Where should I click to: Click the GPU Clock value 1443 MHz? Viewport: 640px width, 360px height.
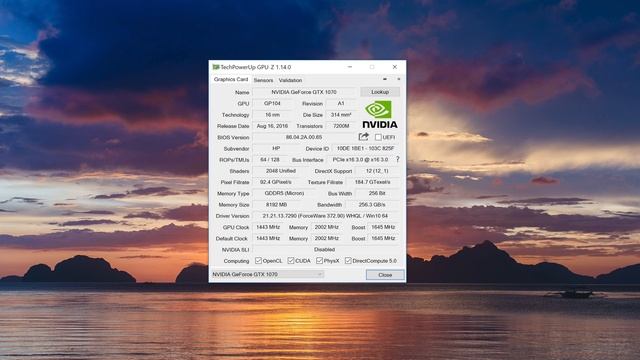[x=268, y=227]
